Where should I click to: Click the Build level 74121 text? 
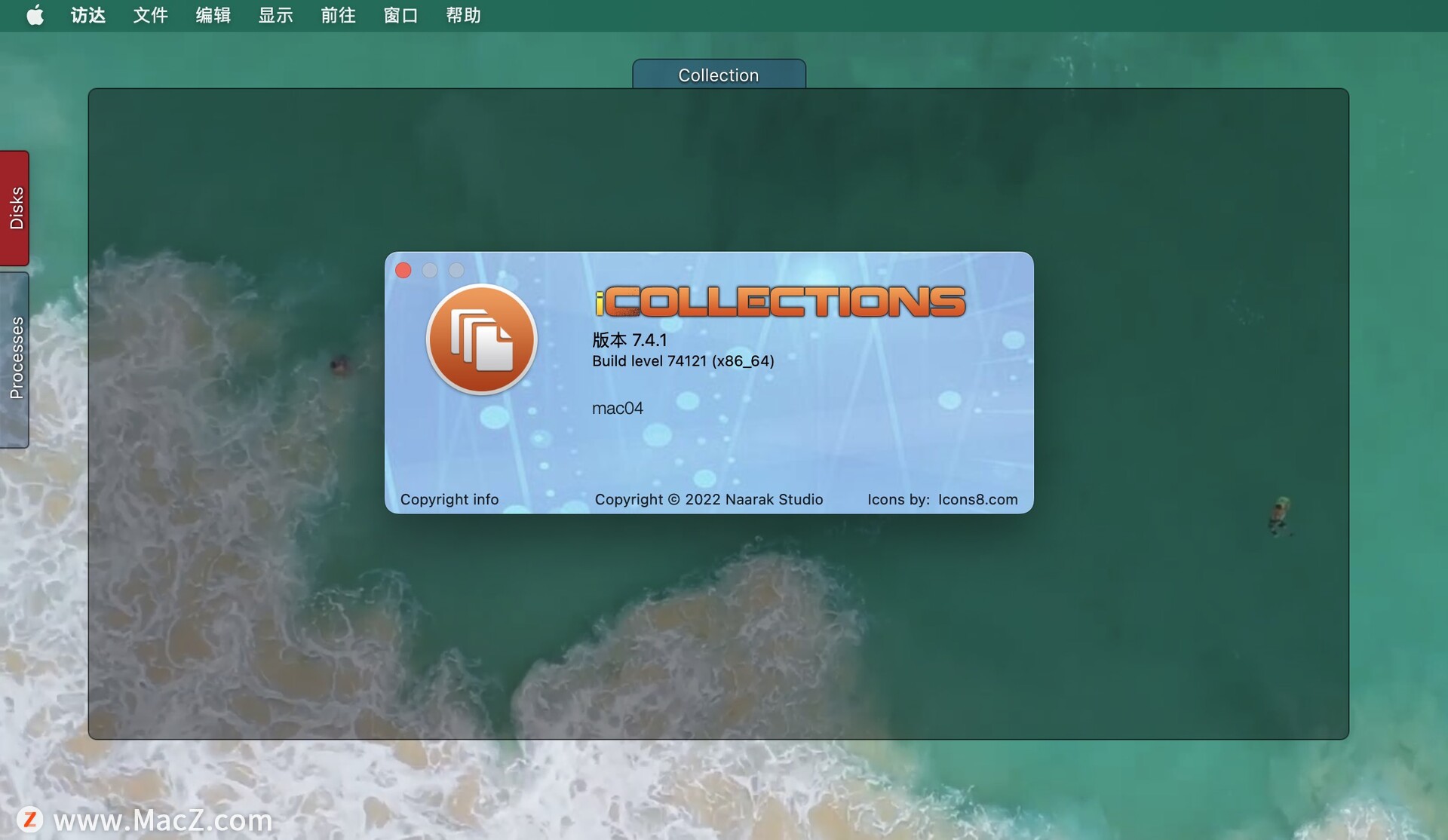tap(683, 361)
